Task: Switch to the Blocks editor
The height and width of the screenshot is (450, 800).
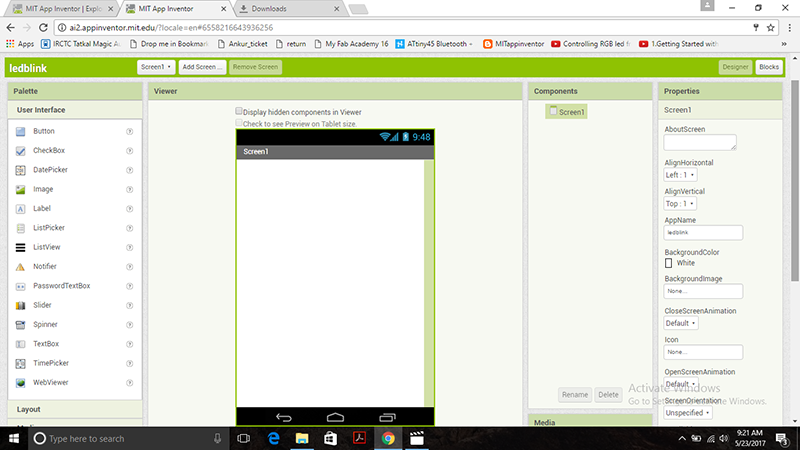Action: pyautogui.click(x=768, y=67)
